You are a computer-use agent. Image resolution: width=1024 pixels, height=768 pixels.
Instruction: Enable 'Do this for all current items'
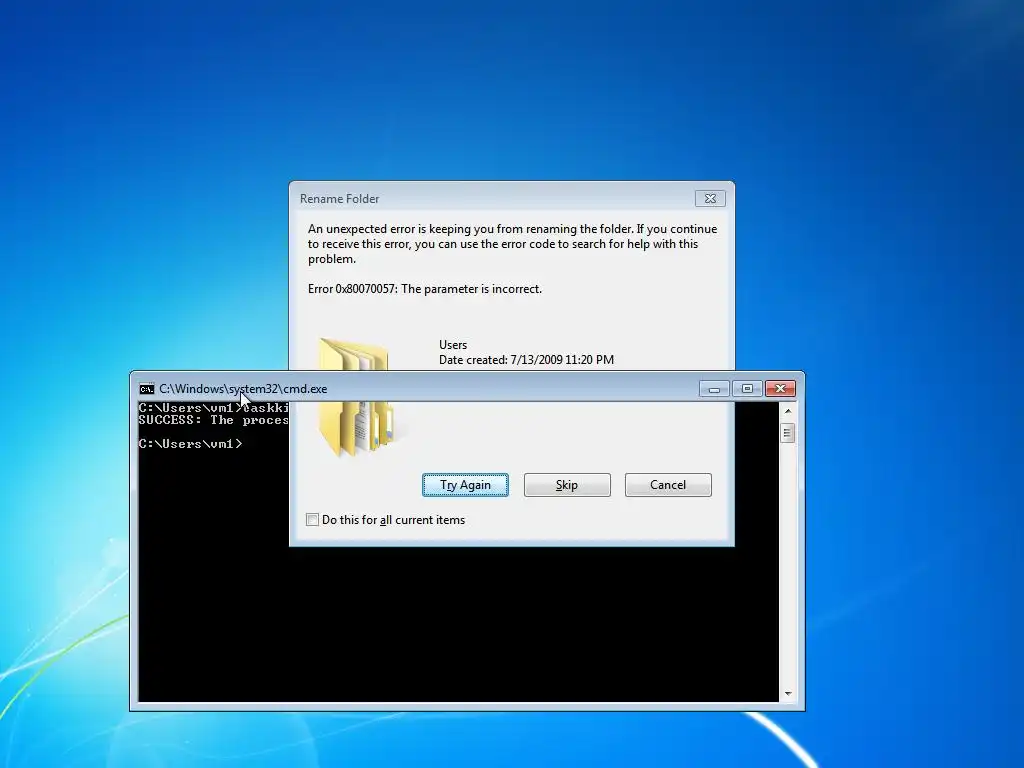click(312, 520)
